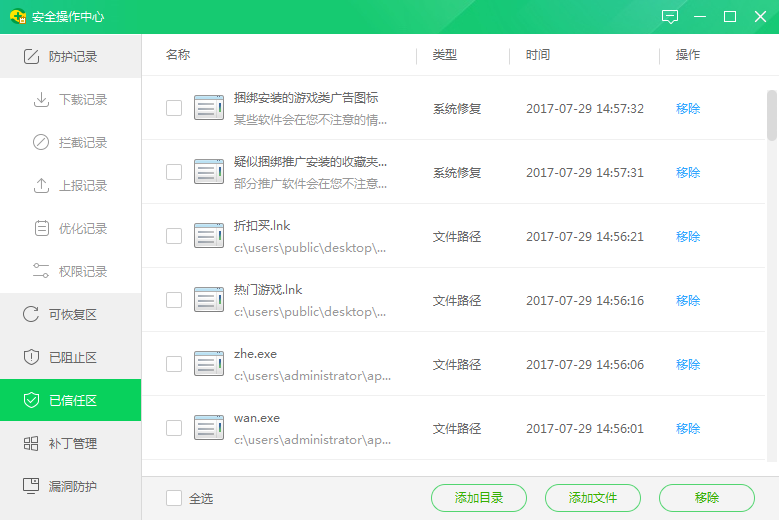Open 下载记录 in sidebar

71,100
